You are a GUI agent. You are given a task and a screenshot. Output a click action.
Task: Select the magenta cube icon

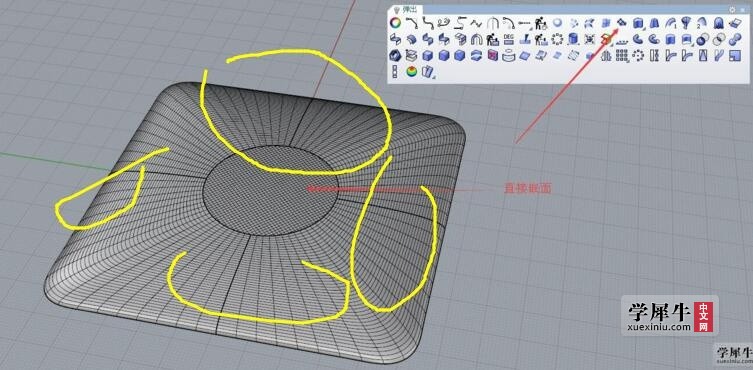pos(493,55)
